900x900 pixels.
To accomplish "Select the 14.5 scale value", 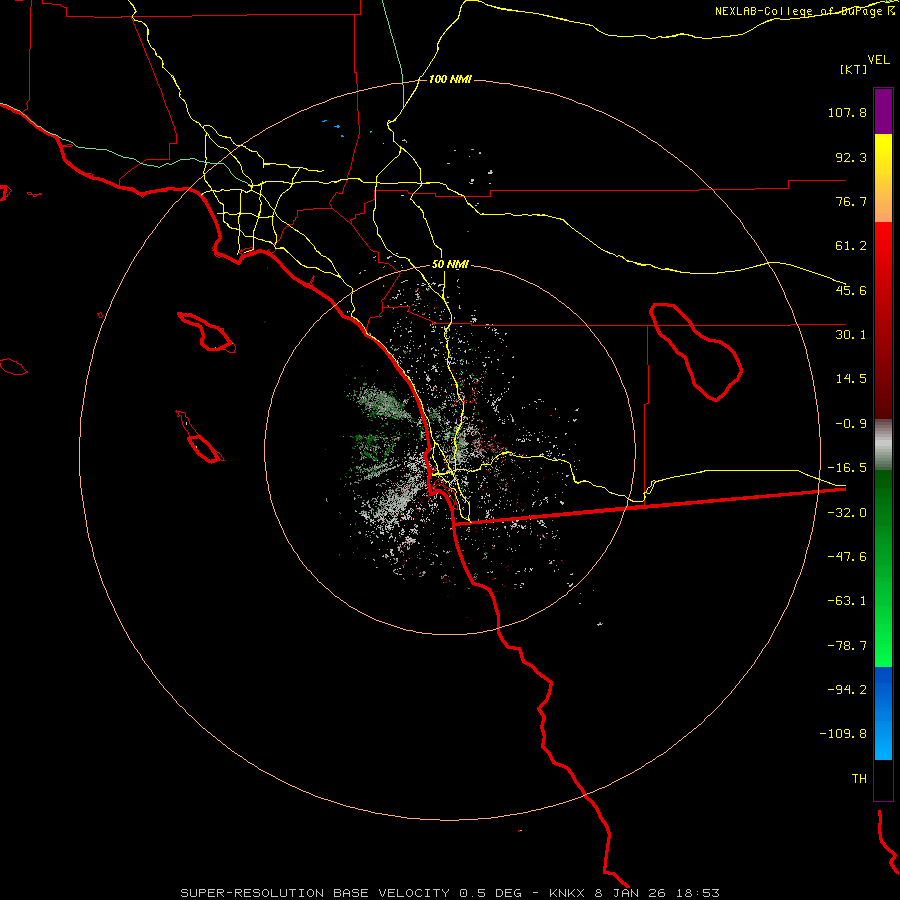I will 851,379.
